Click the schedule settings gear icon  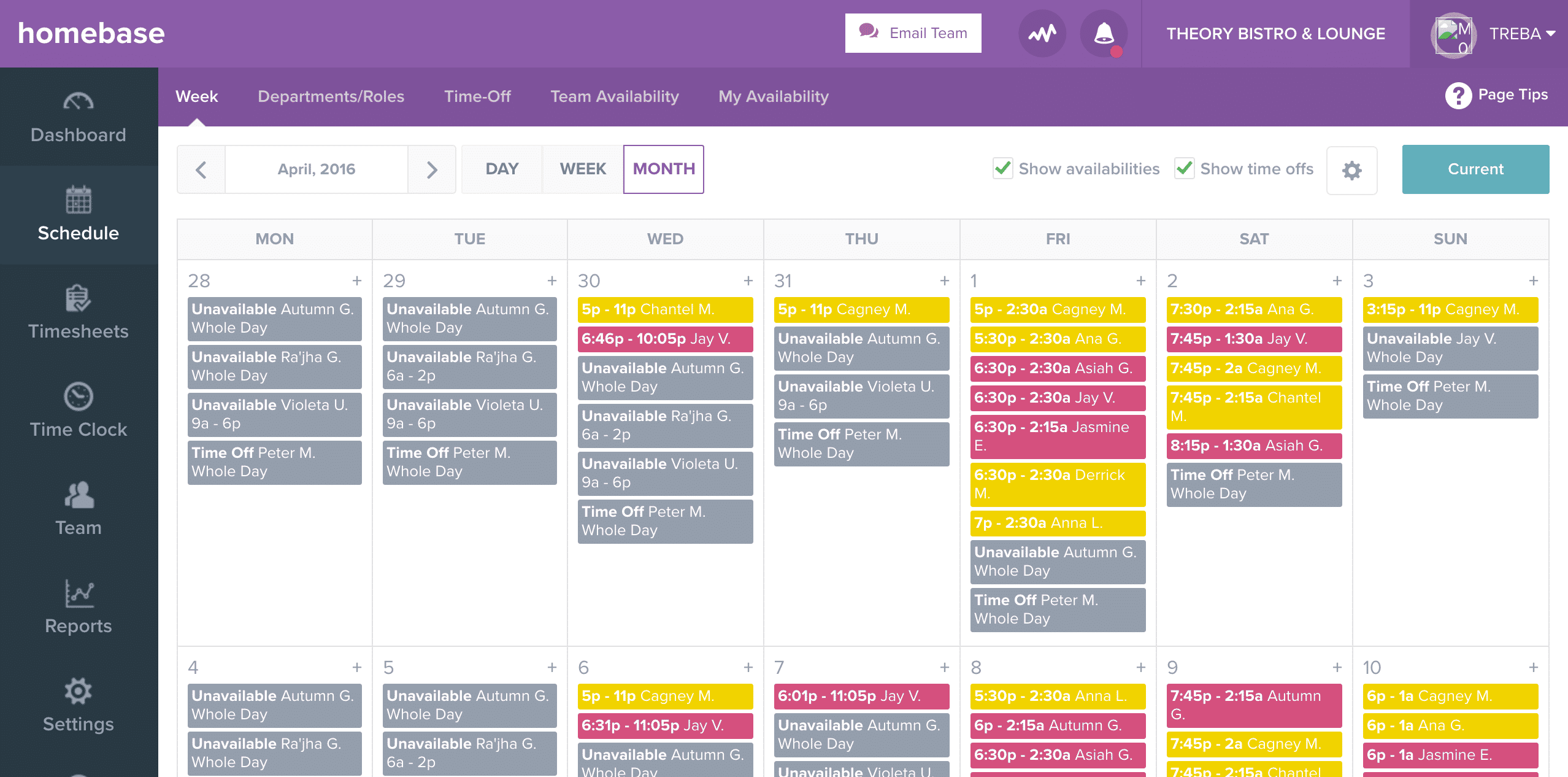[x=1354, y=168]
